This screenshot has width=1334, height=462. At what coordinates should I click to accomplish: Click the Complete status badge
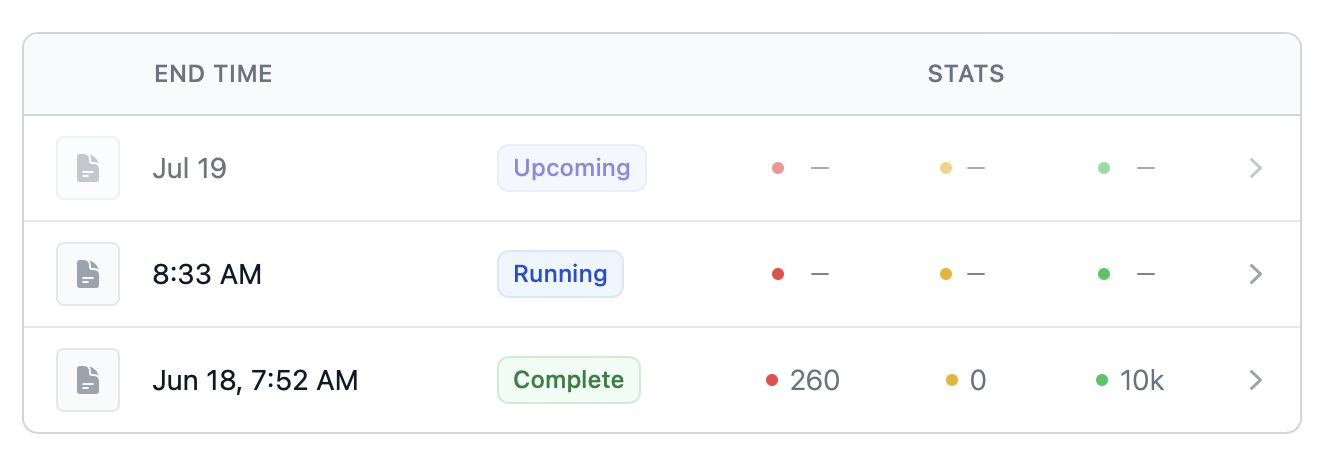[x=569, y=380]
